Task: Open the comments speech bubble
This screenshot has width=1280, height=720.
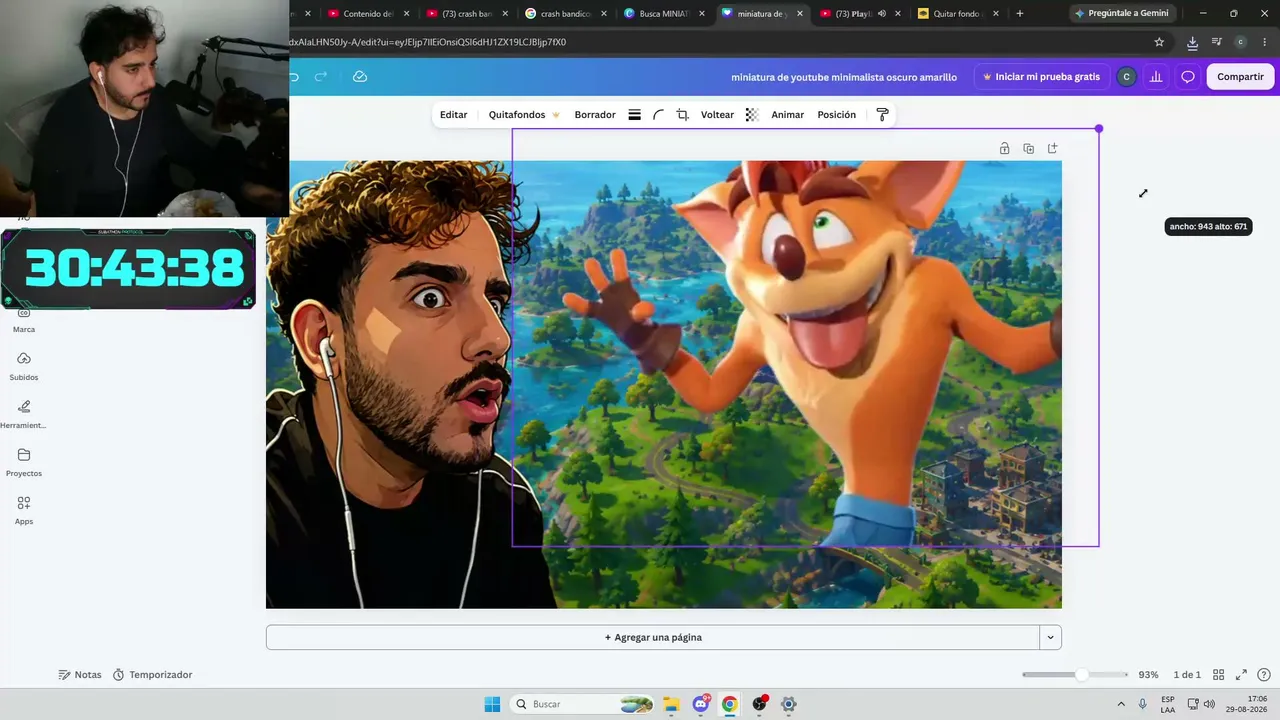Action: tap(1188, 77)
